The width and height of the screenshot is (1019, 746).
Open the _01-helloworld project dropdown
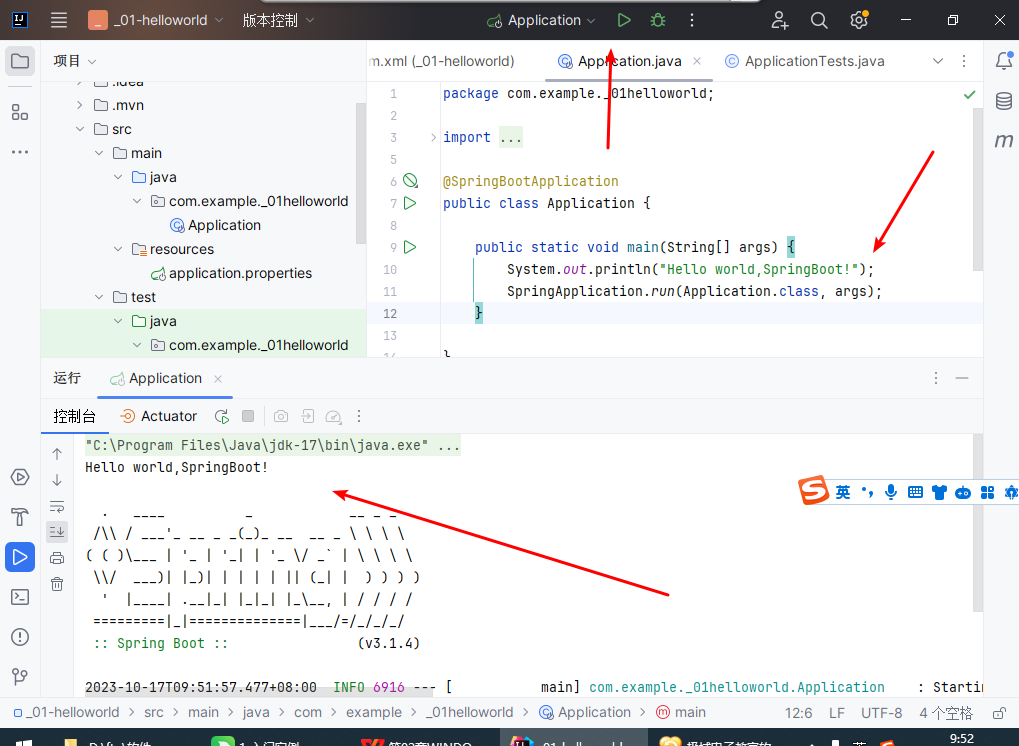156,20
